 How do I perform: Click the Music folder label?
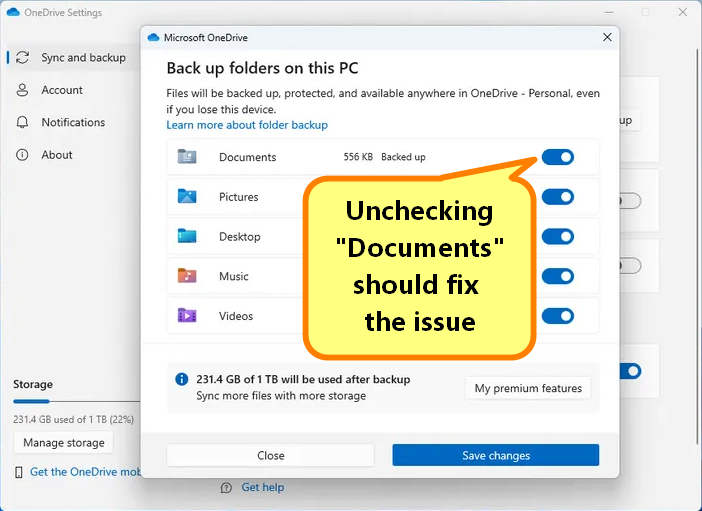coord(234,276)
